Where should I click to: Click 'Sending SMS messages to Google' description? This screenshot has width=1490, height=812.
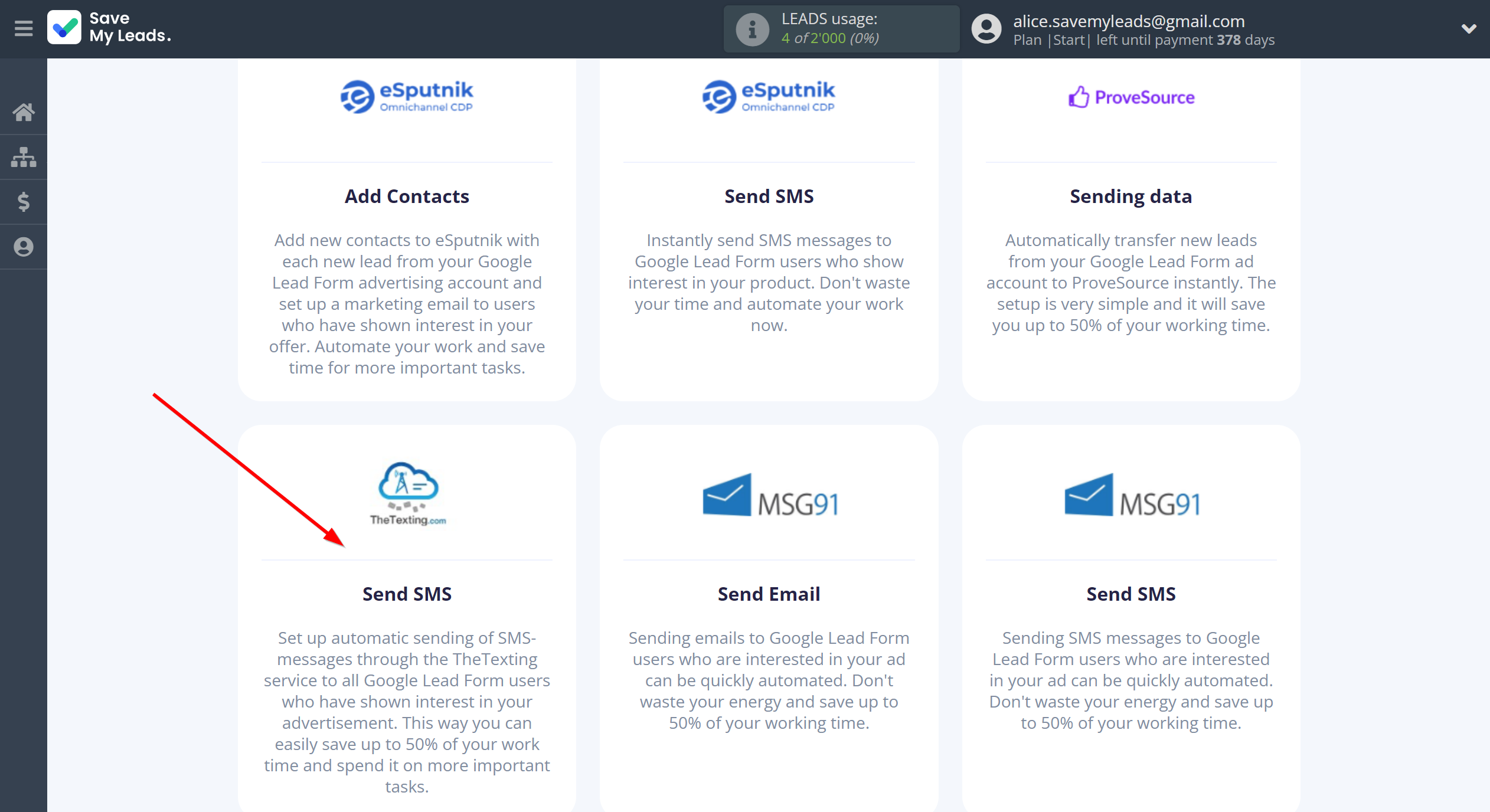click(1131, 680)
